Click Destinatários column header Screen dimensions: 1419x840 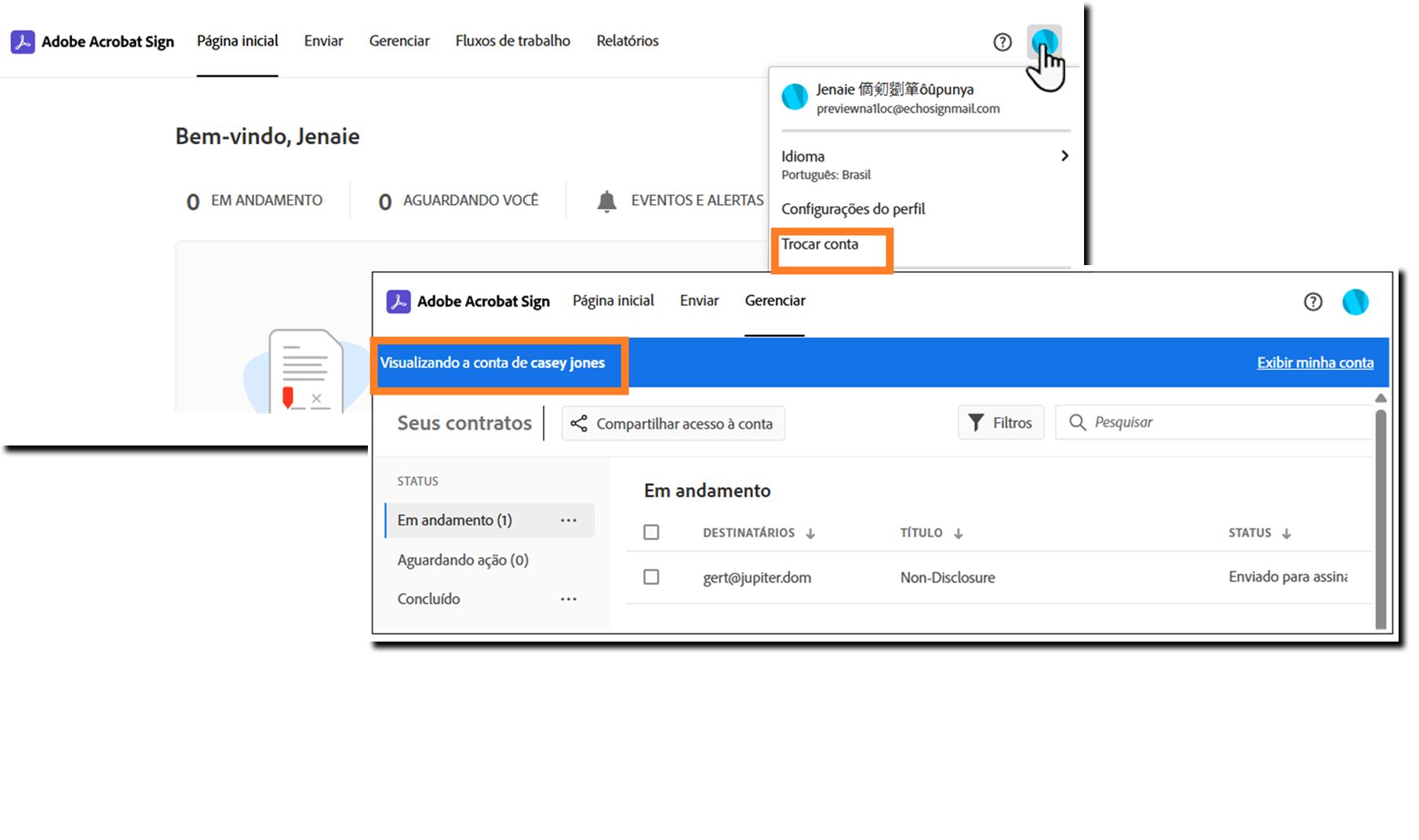[749, 533]
